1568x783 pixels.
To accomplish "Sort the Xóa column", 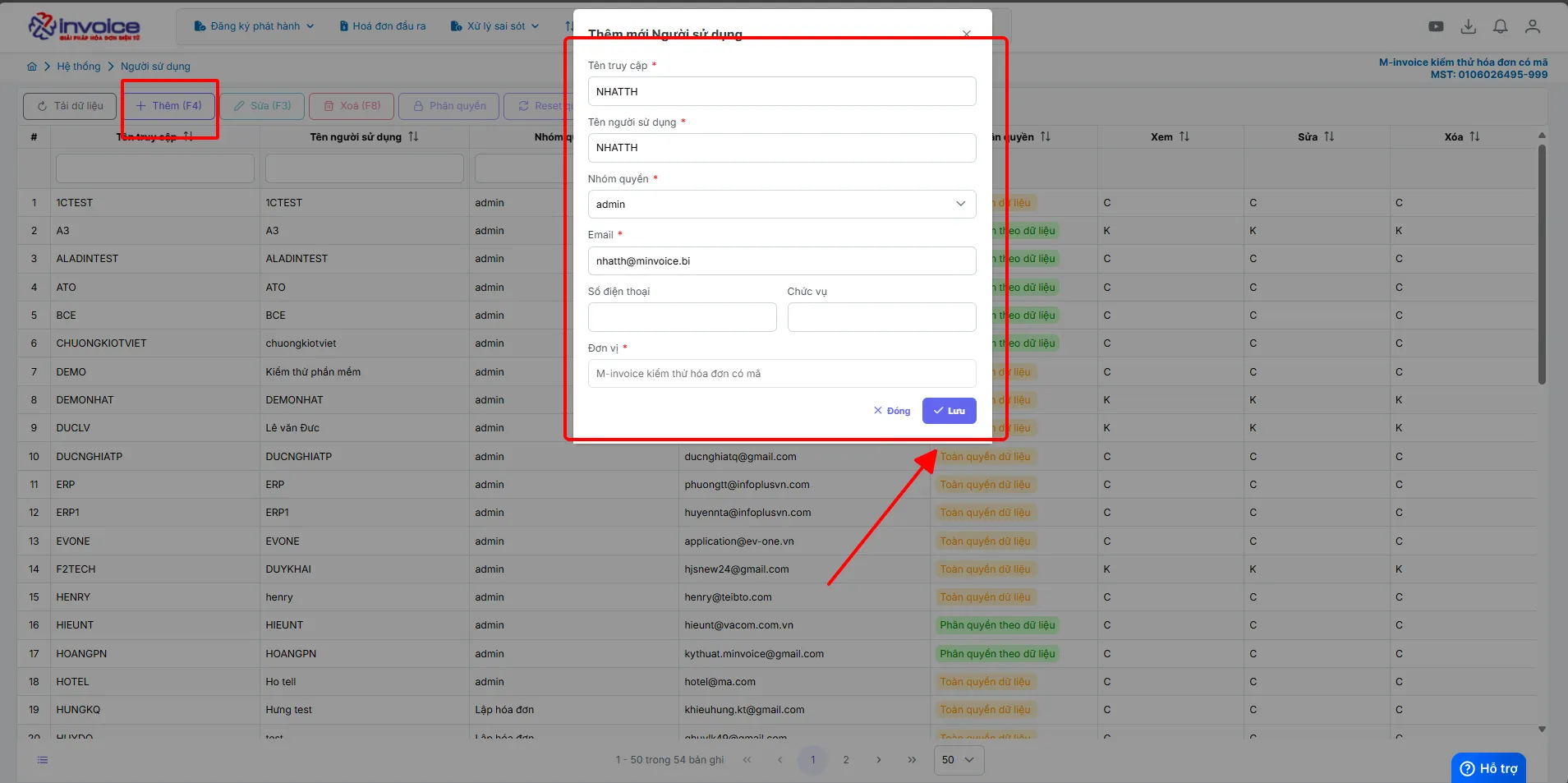I will click(1474, 136).
